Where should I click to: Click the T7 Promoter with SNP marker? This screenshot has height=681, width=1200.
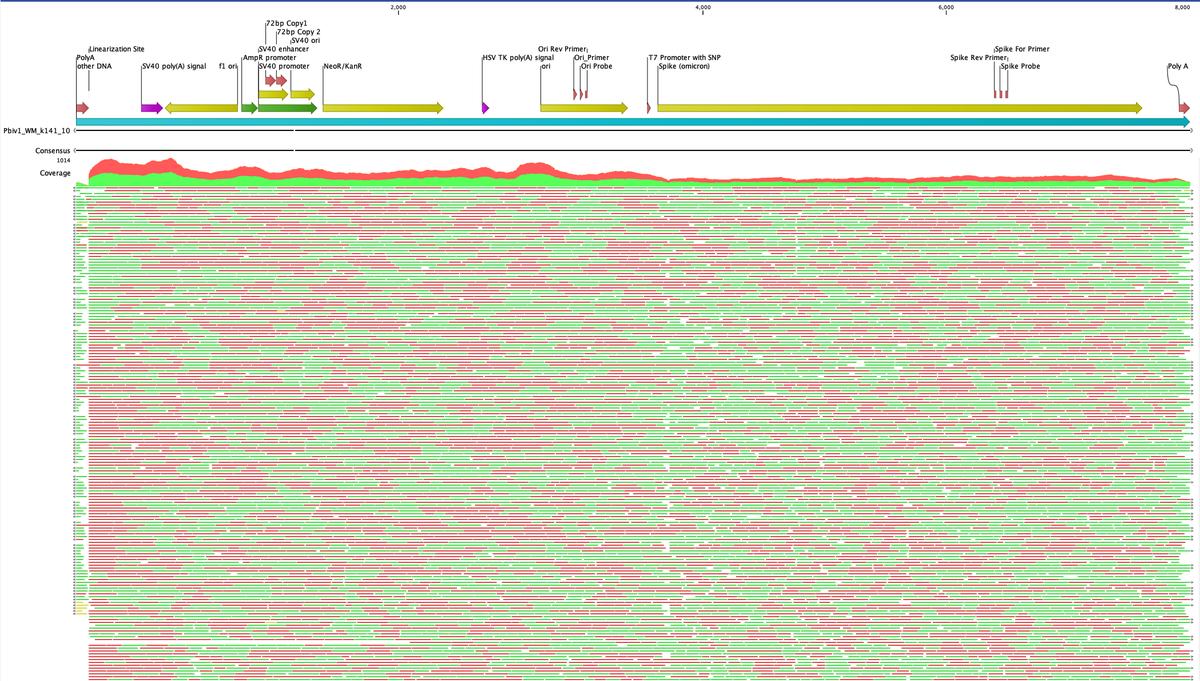pyautogui.click(x=648, y=107)
